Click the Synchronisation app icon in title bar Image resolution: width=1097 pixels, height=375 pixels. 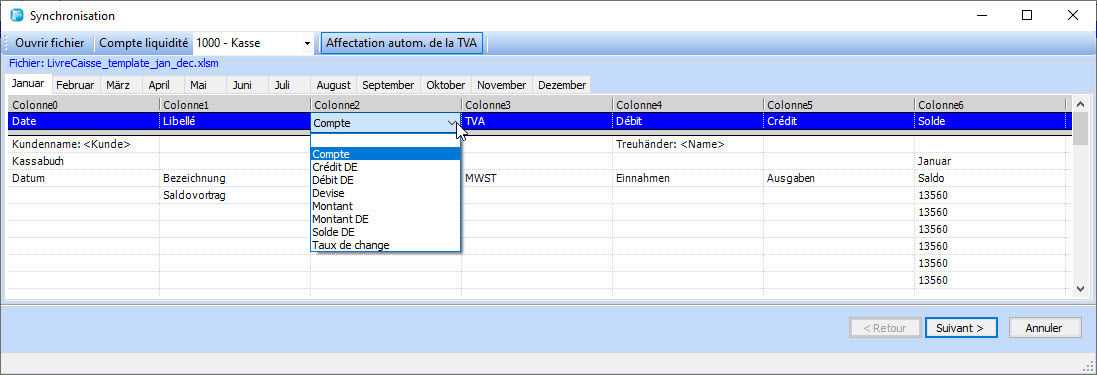[17, 15]
